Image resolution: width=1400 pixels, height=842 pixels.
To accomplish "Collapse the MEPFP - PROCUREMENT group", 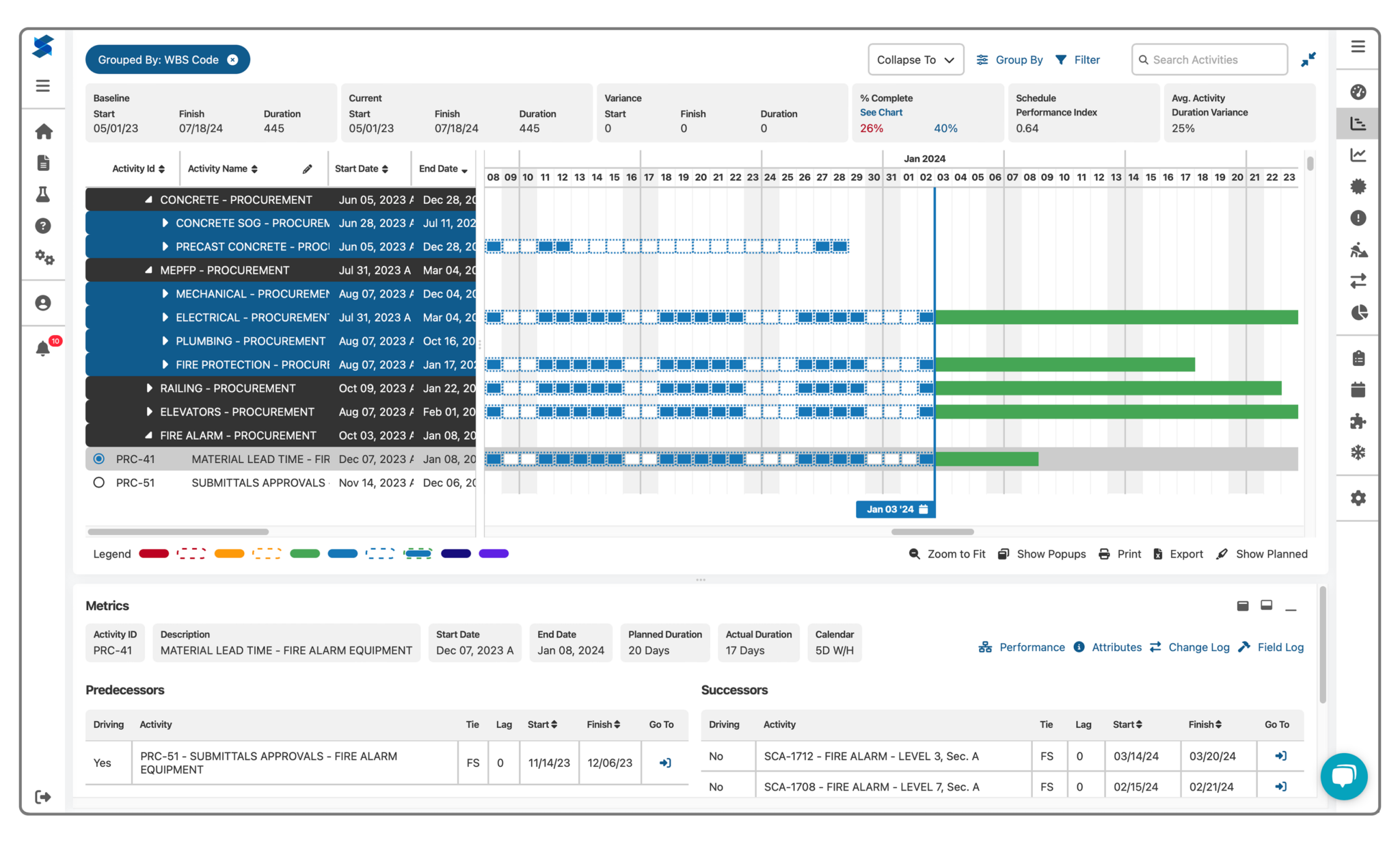I will click(x=150, y=269).
